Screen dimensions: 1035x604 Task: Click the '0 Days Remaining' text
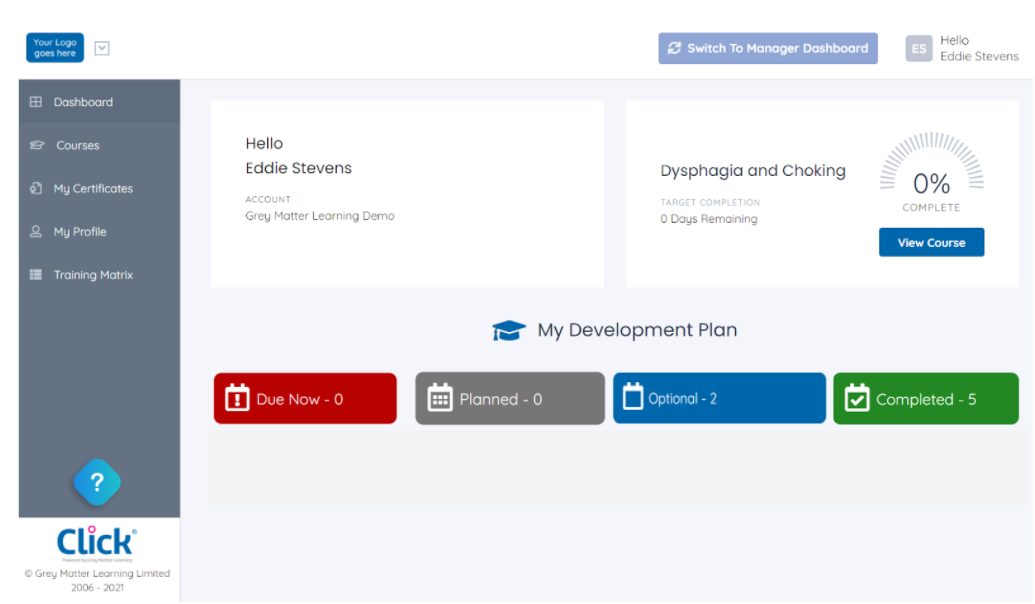click(708, 219)
